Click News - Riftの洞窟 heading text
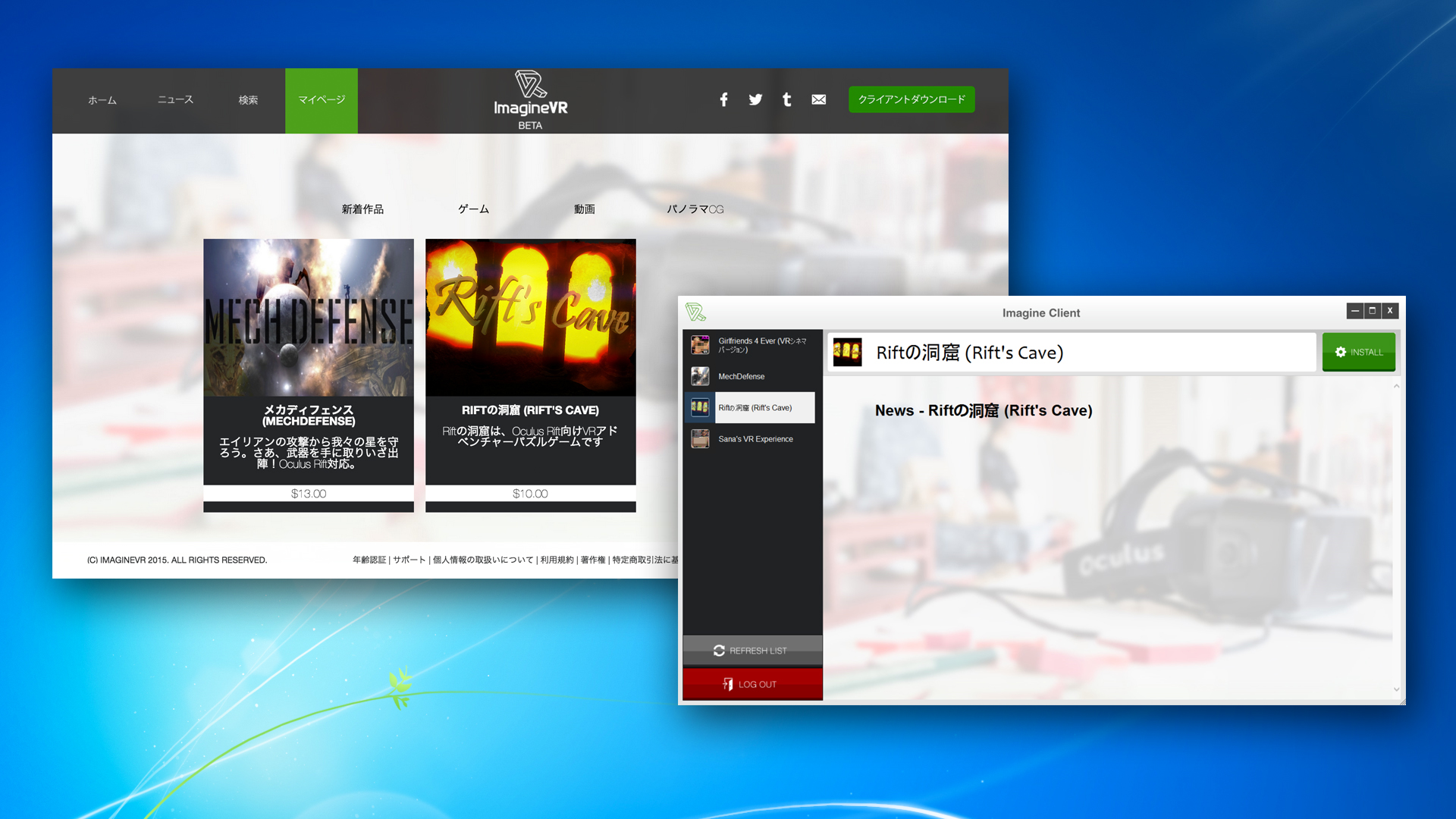The height and width of the screenshot is (819, 1456). 984,410
